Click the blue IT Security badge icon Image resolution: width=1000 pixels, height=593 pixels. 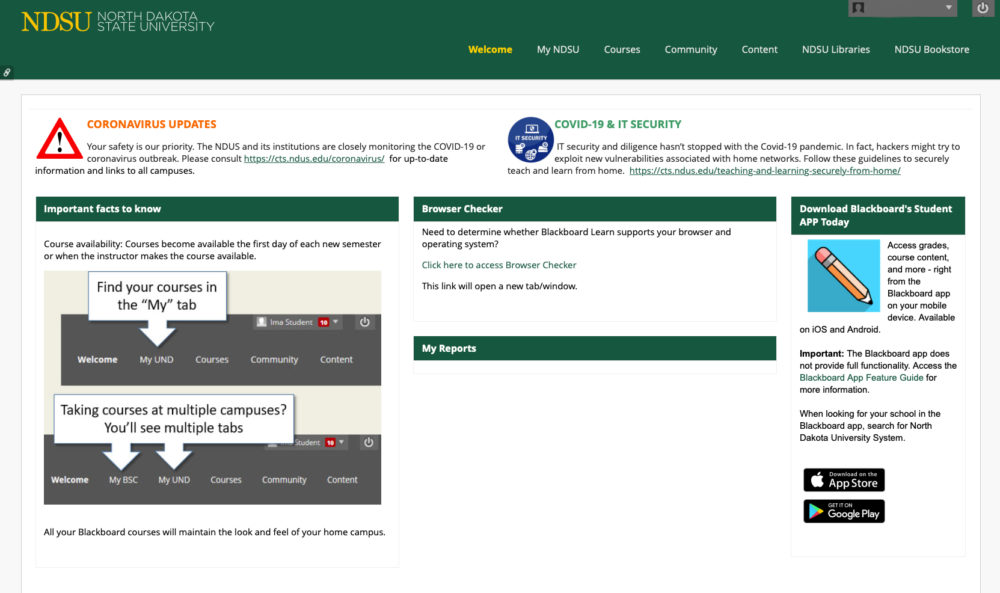coord(530,139)
